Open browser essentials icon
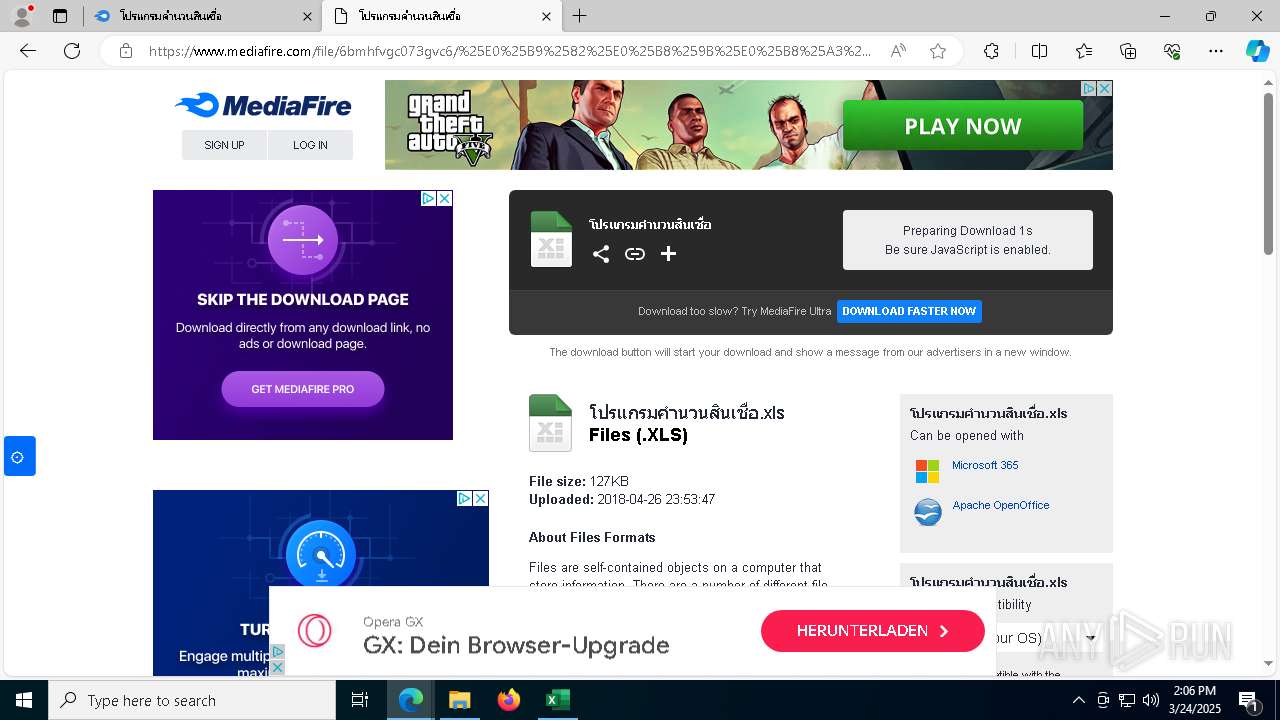Viewport: 1280px width, 720px height. pos(1172,51)
